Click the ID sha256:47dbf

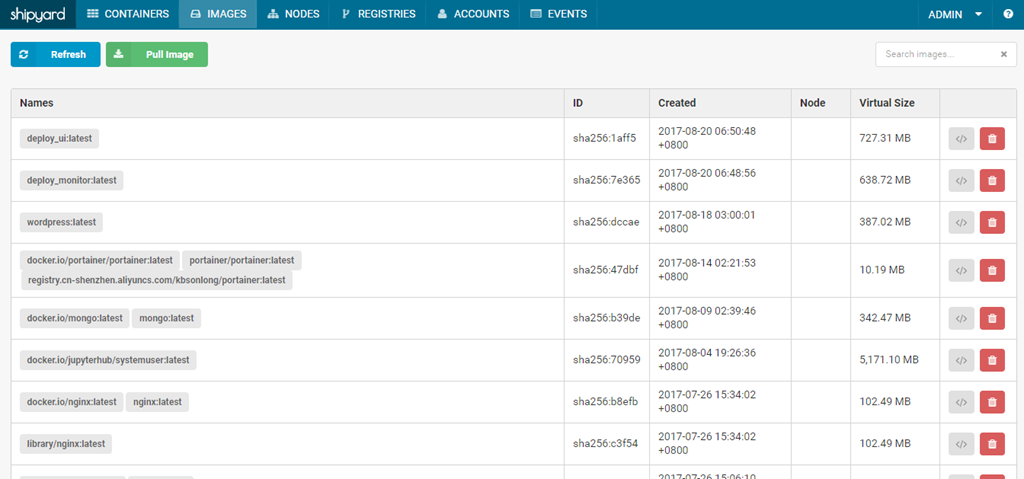605,270
